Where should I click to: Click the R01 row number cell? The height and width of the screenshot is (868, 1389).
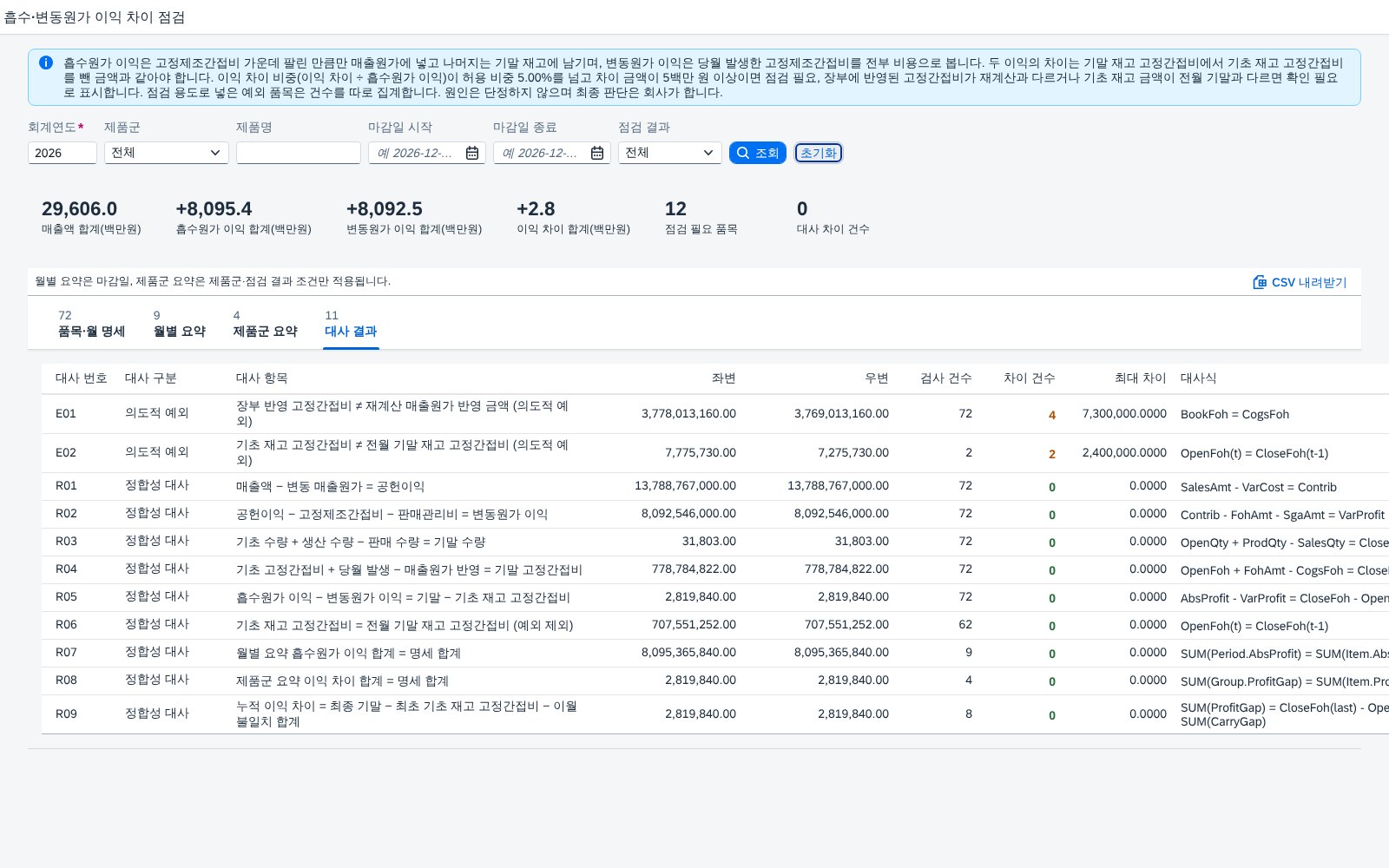point(66,486)
